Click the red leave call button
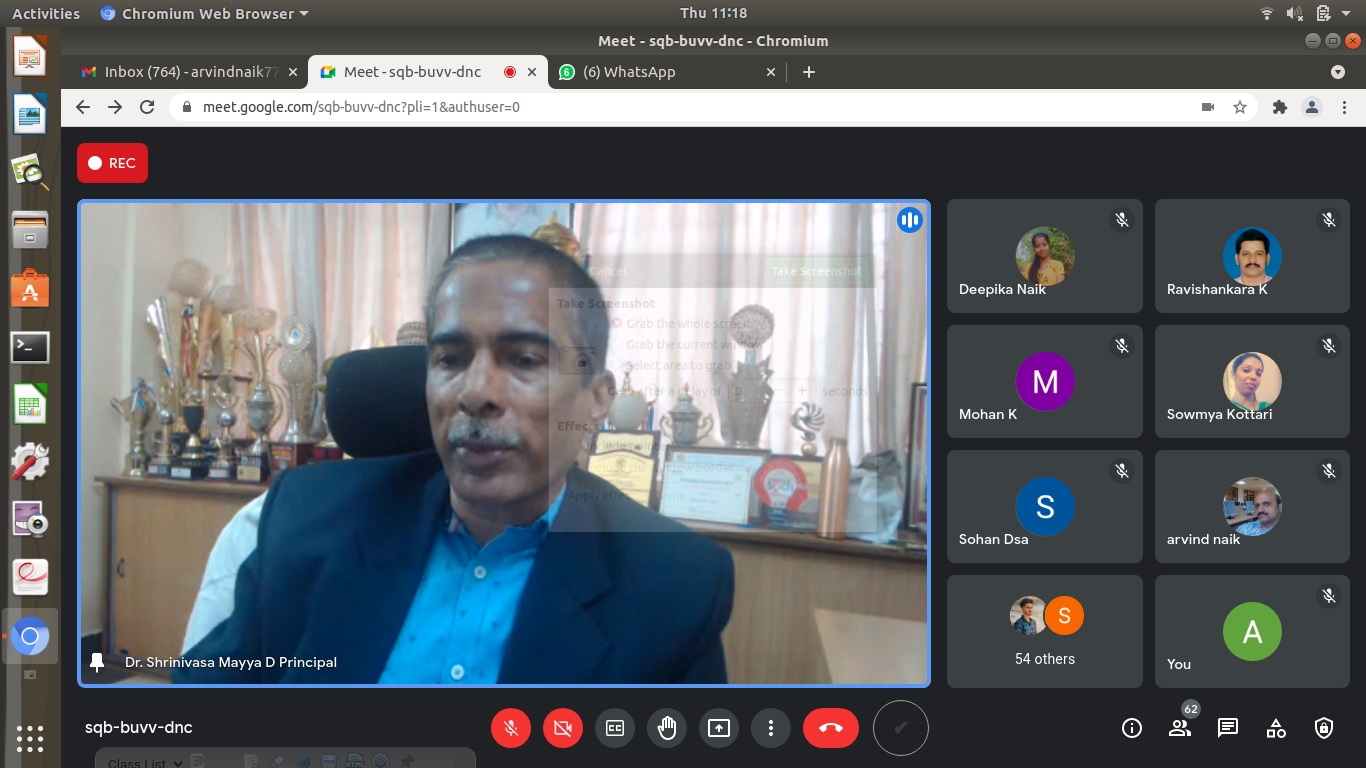 point(831,728)
